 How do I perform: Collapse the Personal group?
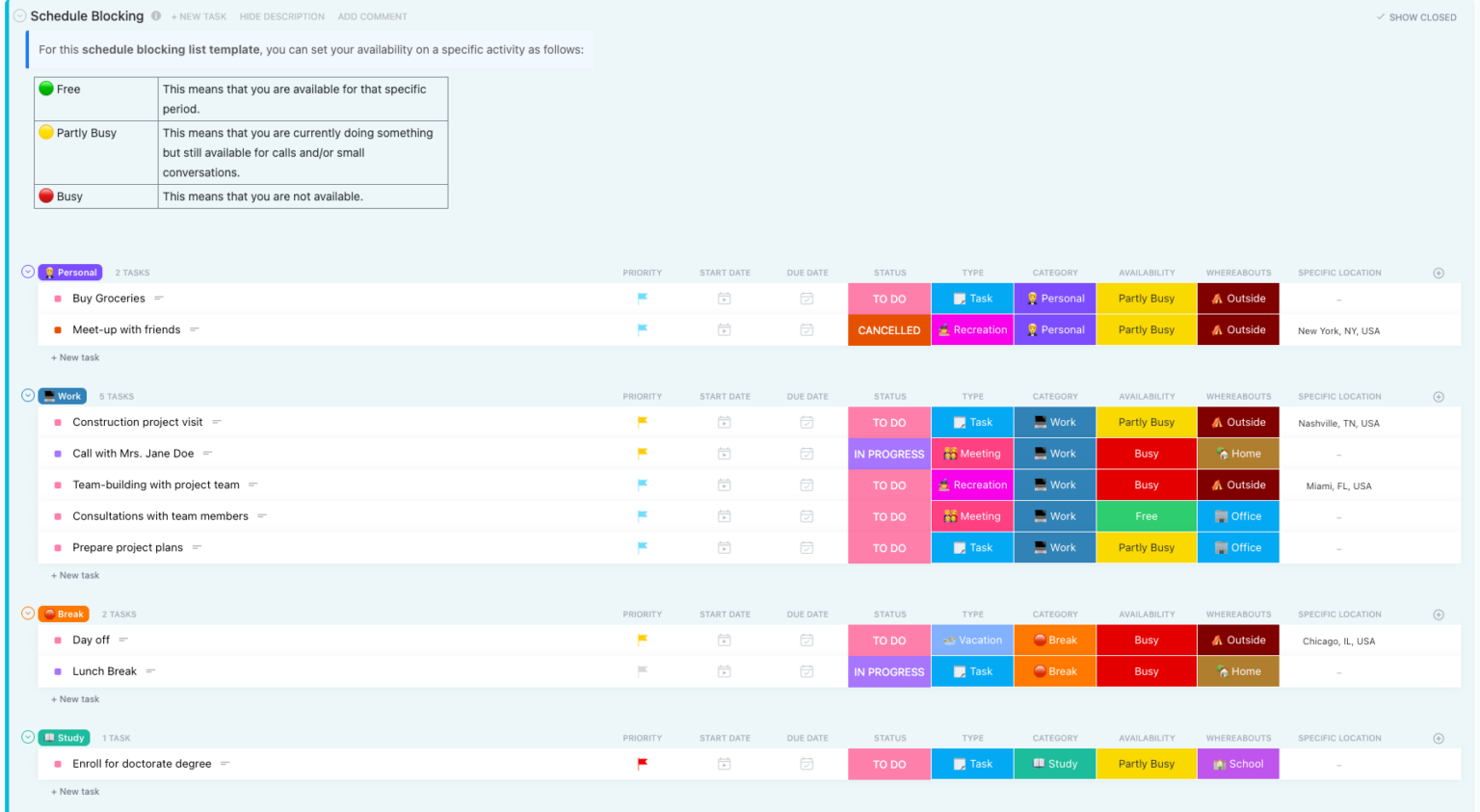tap(28, 272)
